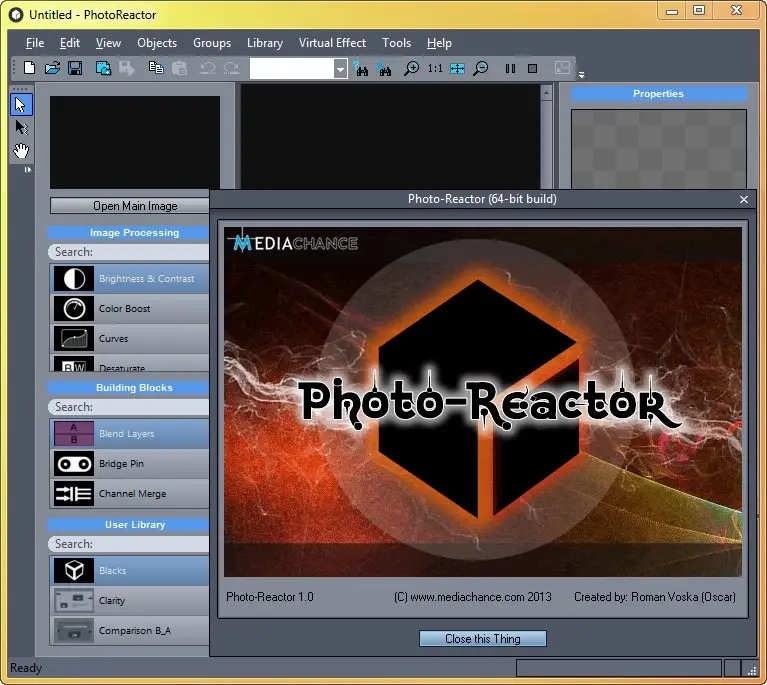Select the secondary arrow selection tool
Image resolution: width=767 pixels, height=685 pixels.
(x=21, y=128)
